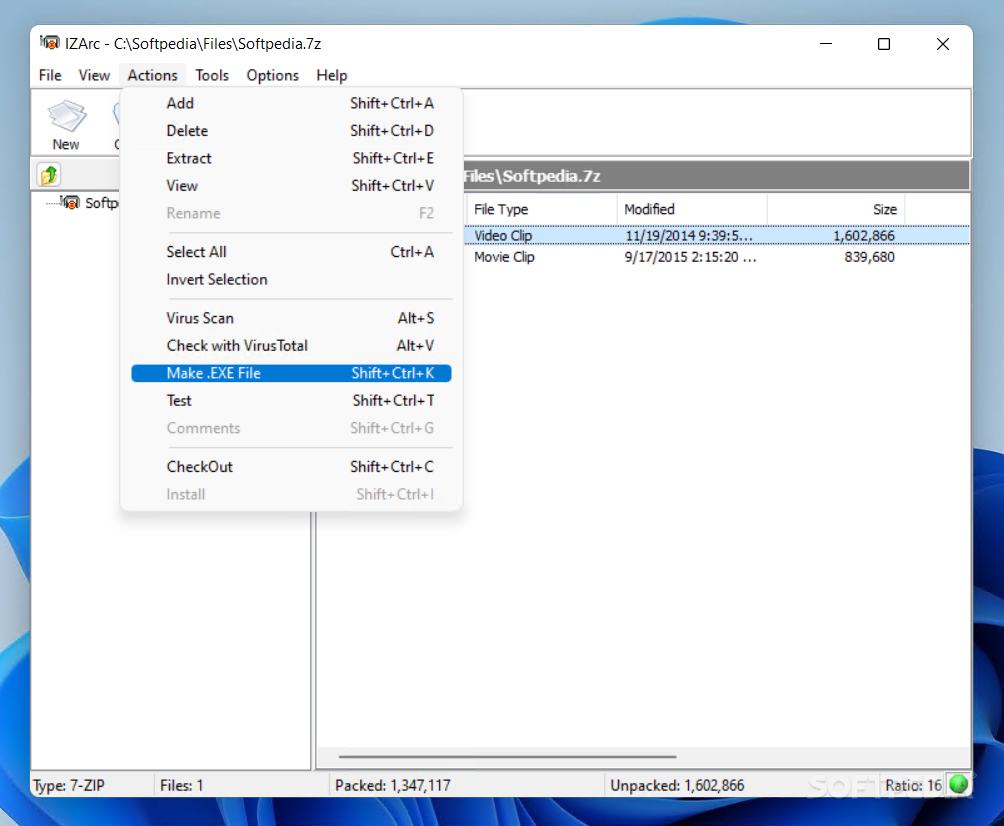Click the Packed: 1,347,117 status entry
The image size is (1004, 826).
[x=393, y=785]
